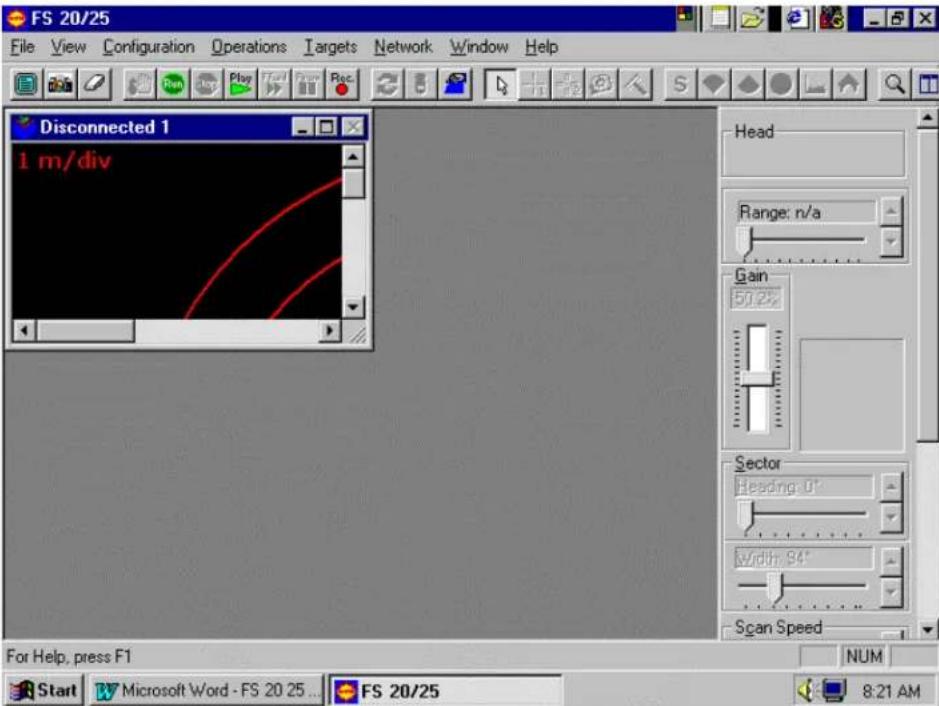Open the View menu

(68, 47)
